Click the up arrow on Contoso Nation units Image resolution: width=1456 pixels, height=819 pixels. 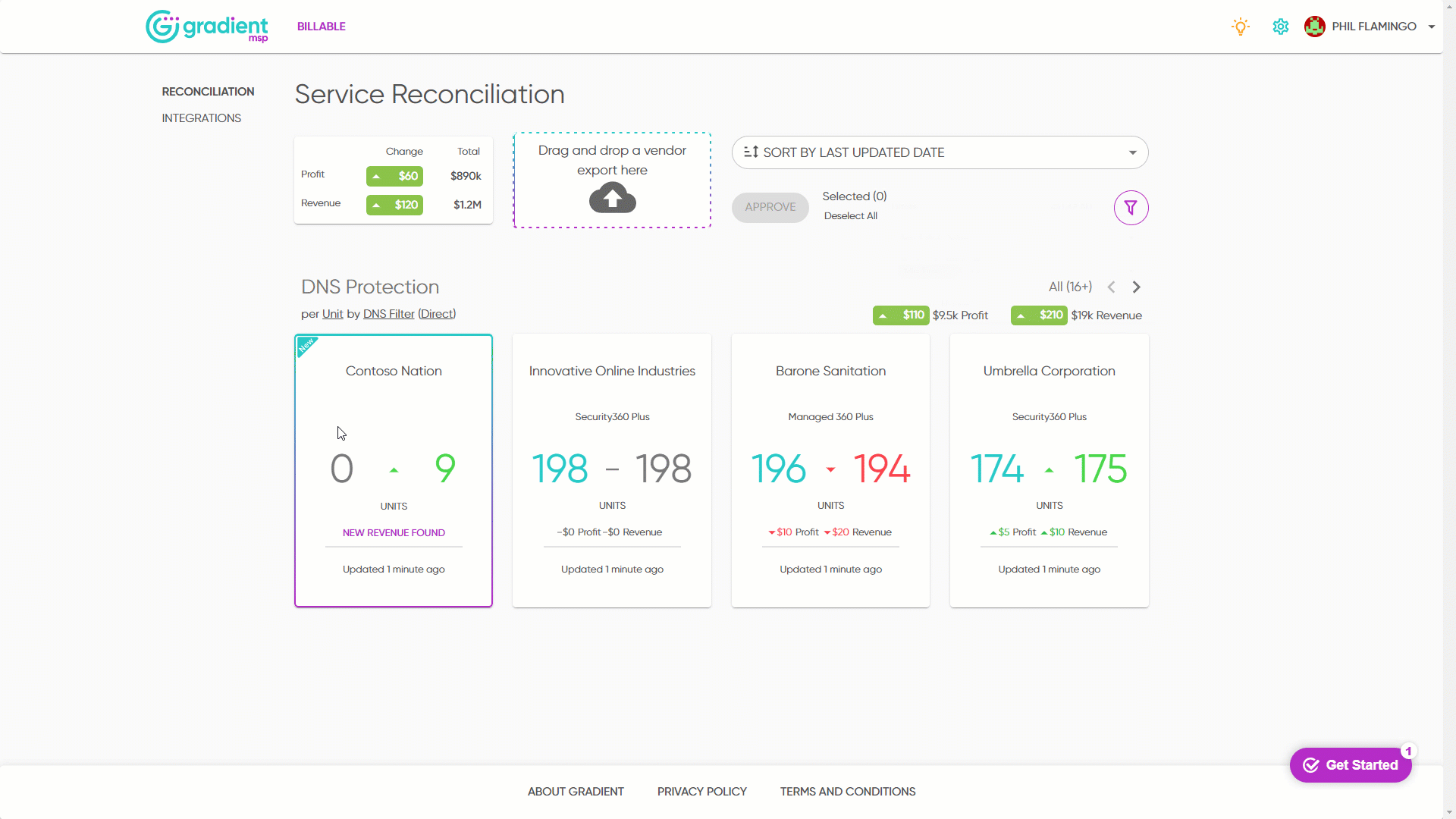coord(394,470)
